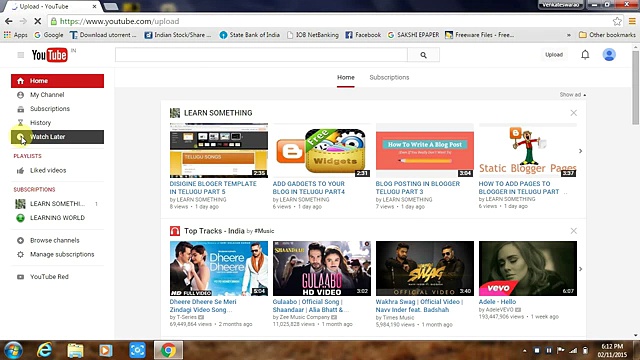Open media player from taskbar
The image size is (640, 360).
[106, 350]
